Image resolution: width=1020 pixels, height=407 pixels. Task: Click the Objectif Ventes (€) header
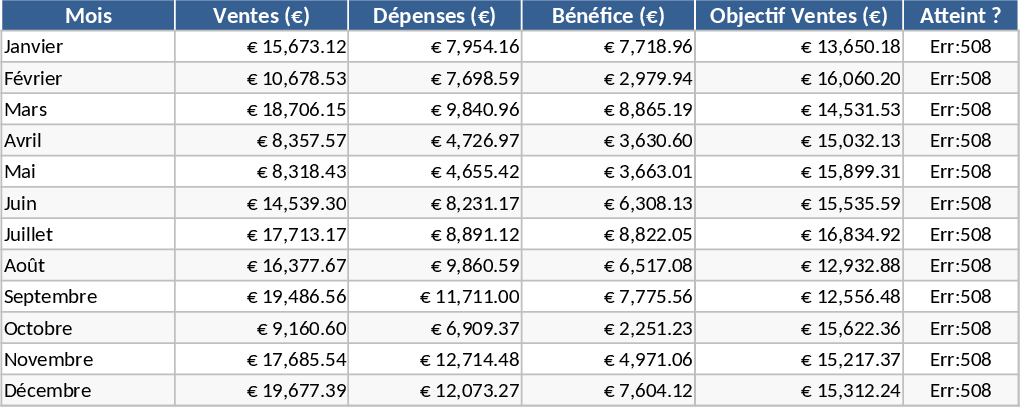click(798, 16)
